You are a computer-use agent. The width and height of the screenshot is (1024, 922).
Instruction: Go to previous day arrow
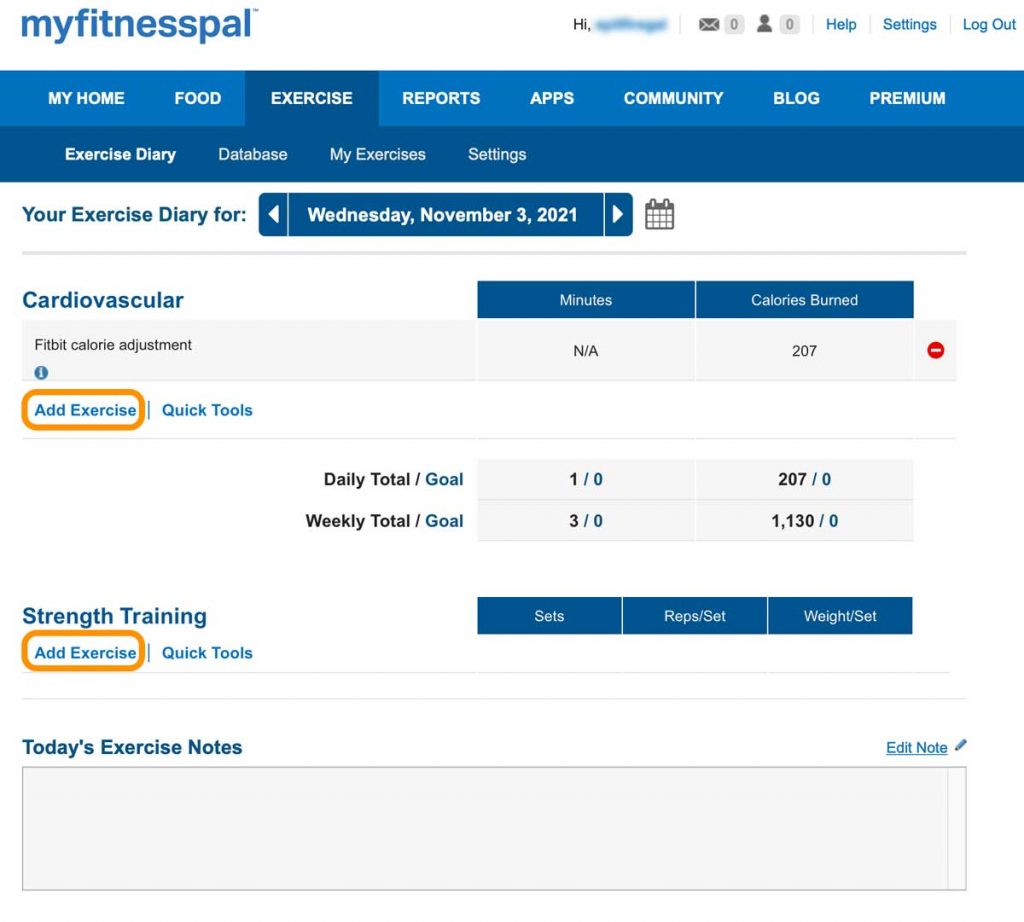(x=273, y=215)
